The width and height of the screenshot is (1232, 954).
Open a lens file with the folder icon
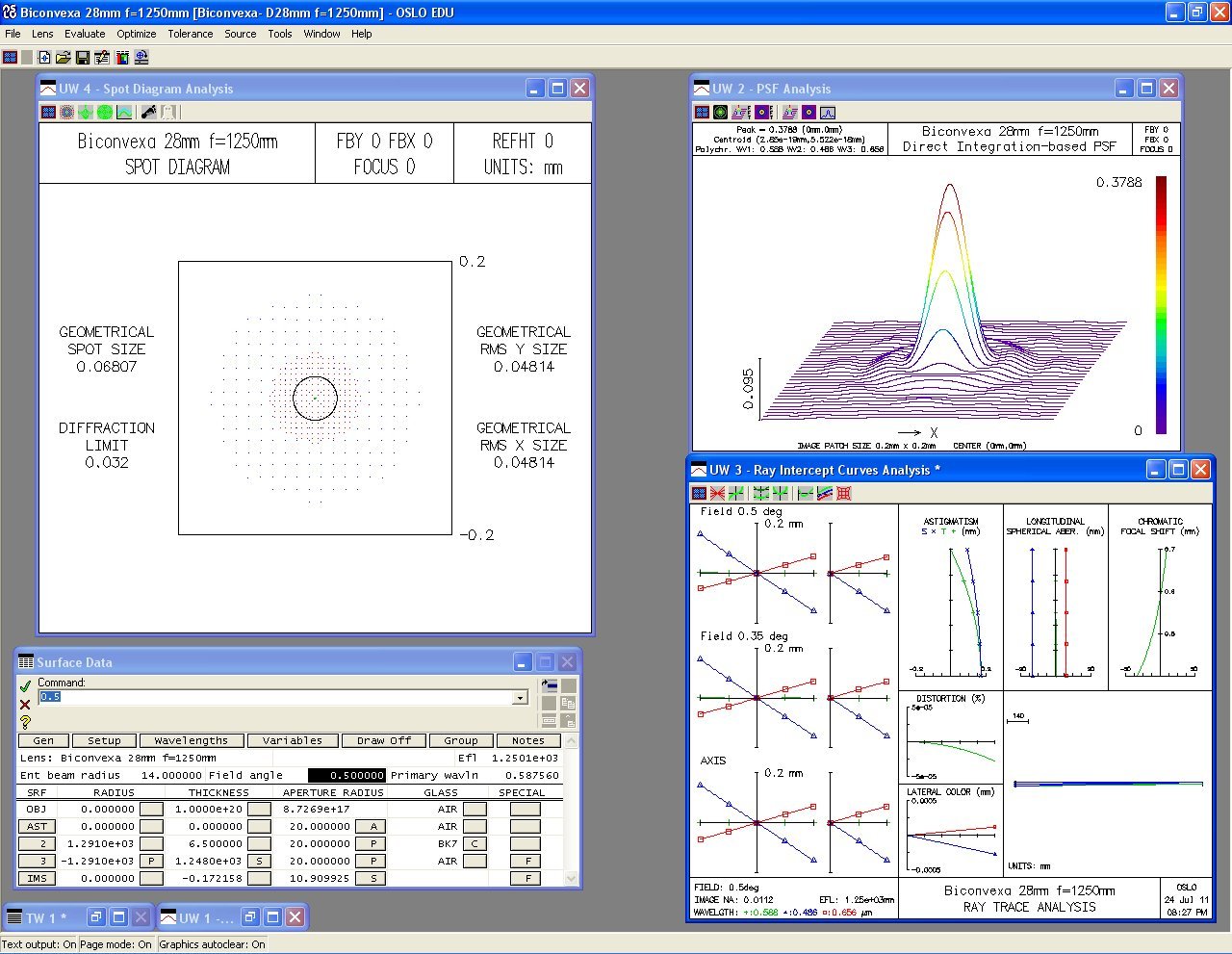pos(64,58)
